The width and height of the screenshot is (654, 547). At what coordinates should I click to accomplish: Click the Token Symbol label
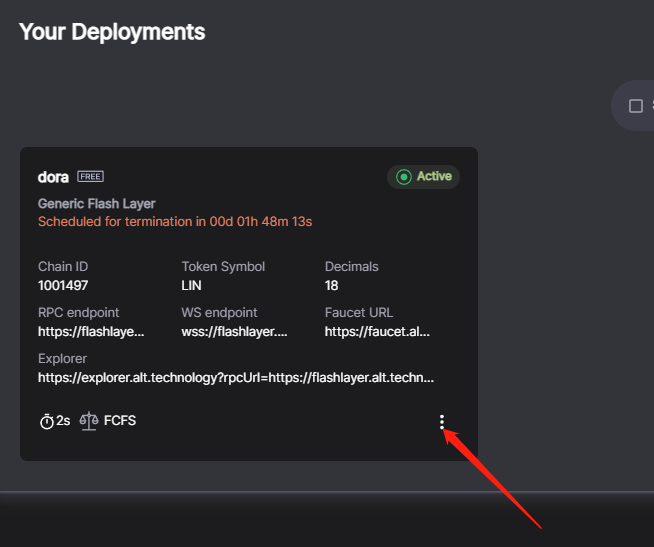click(223, 267)
